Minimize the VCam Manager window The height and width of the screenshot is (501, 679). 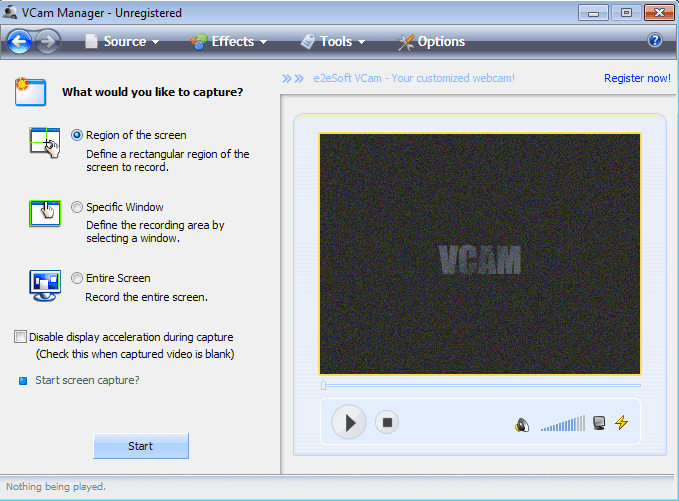(593, 13)
